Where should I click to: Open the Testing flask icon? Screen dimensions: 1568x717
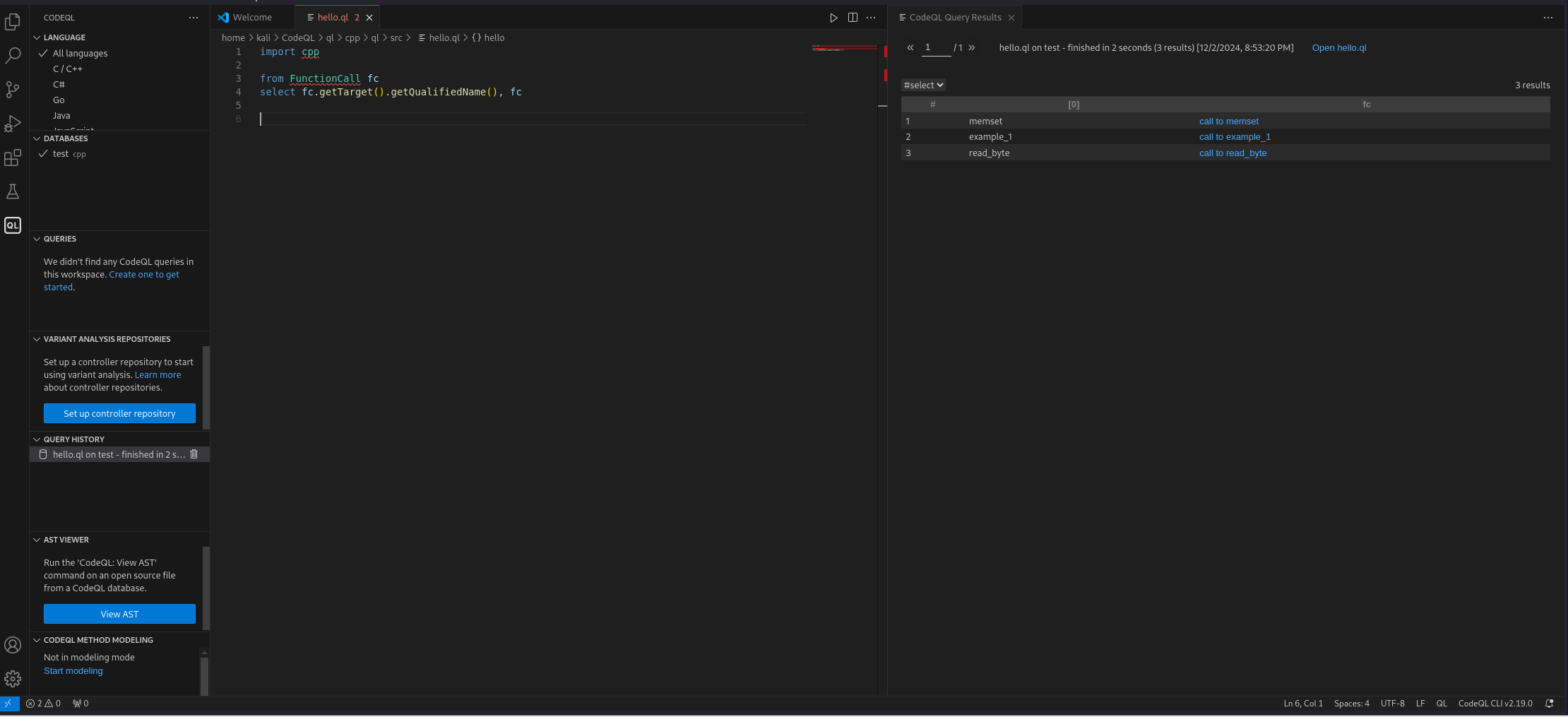13,191
